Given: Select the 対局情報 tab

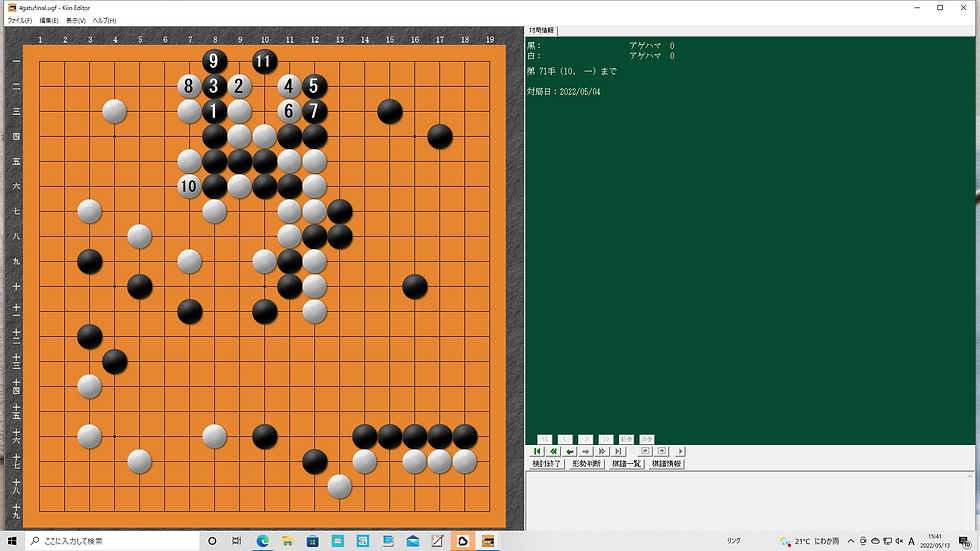Looking at the screenshot, I should click(541, 30).
